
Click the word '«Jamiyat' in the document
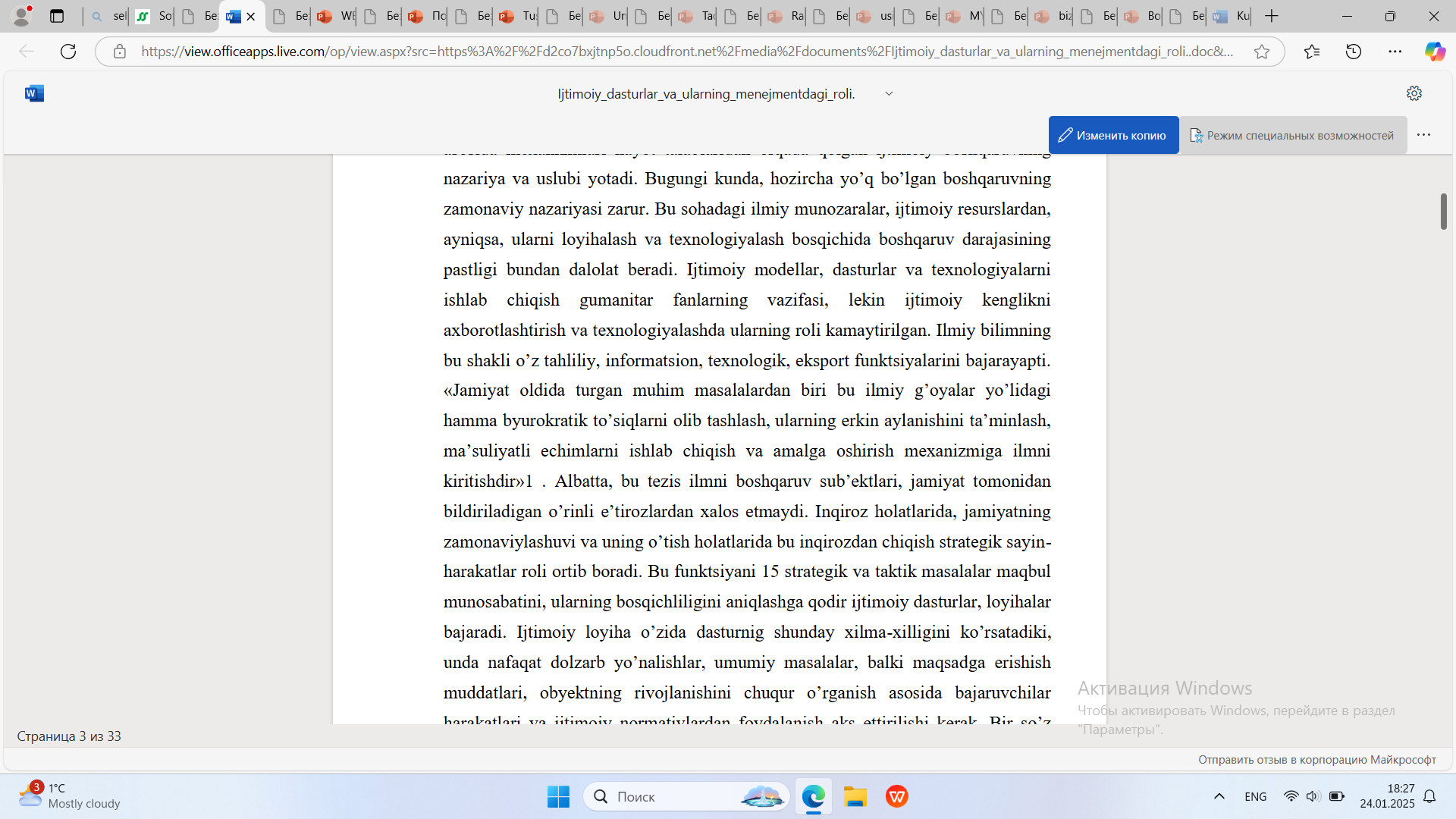pyautogui.click(x=476, y=391)
